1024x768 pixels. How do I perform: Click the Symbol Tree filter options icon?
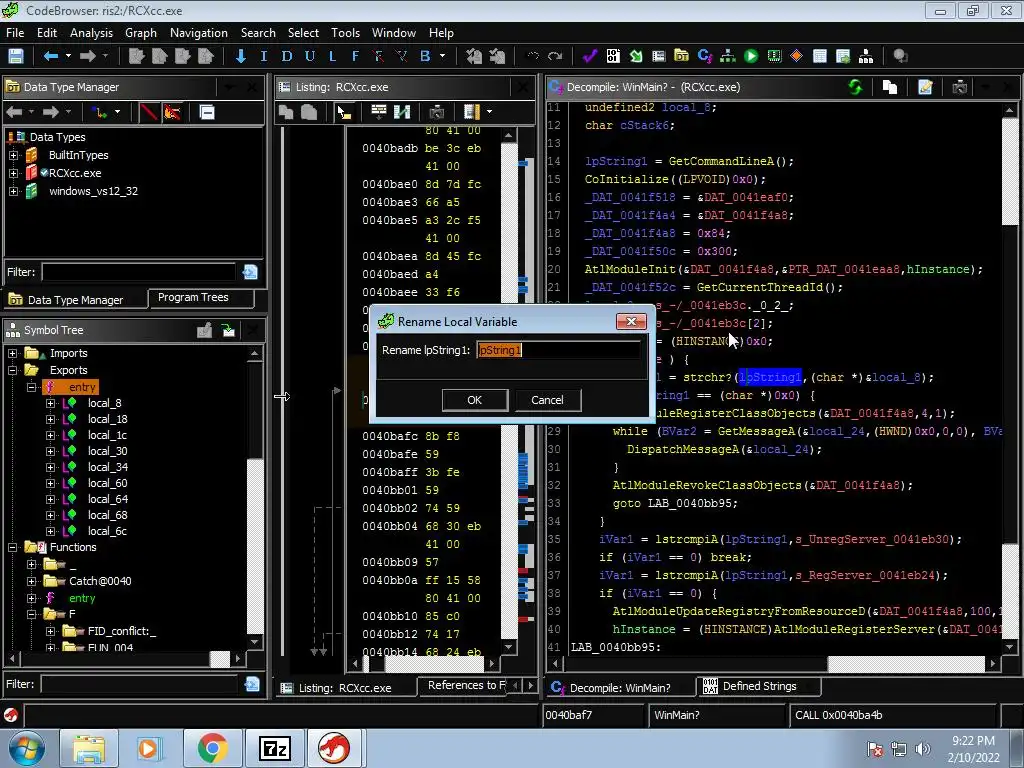tap(251, 684)
